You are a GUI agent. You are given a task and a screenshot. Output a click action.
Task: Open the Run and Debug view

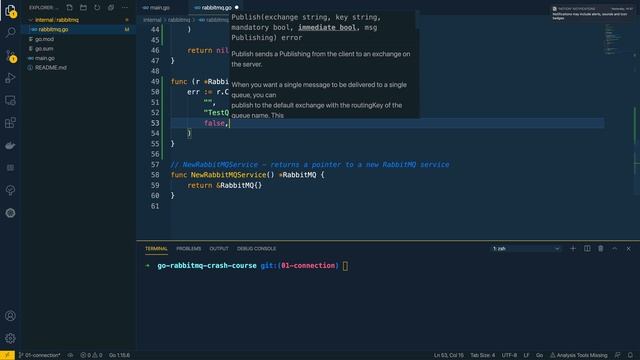(x=10, y=78)
